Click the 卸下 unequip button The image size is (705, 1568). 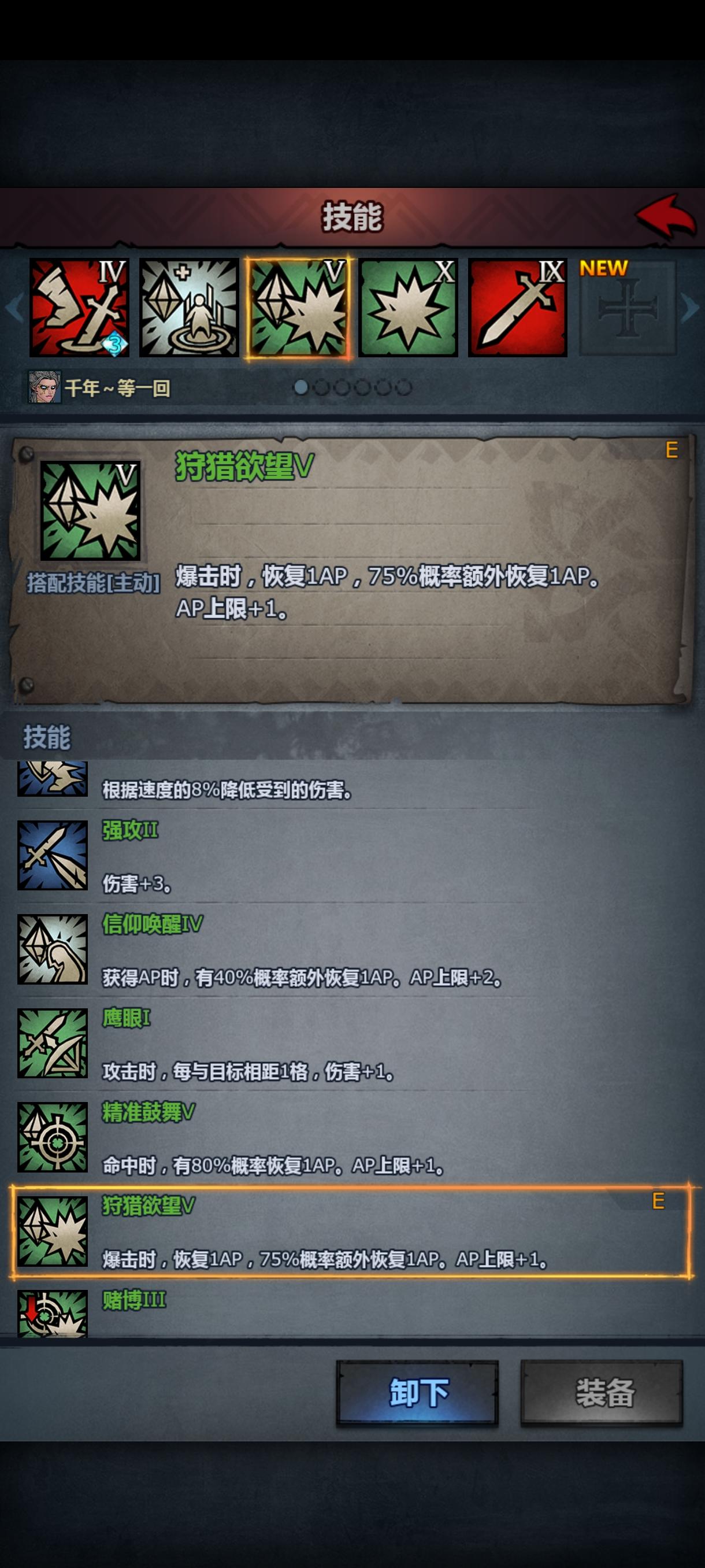click(417, 1393)
